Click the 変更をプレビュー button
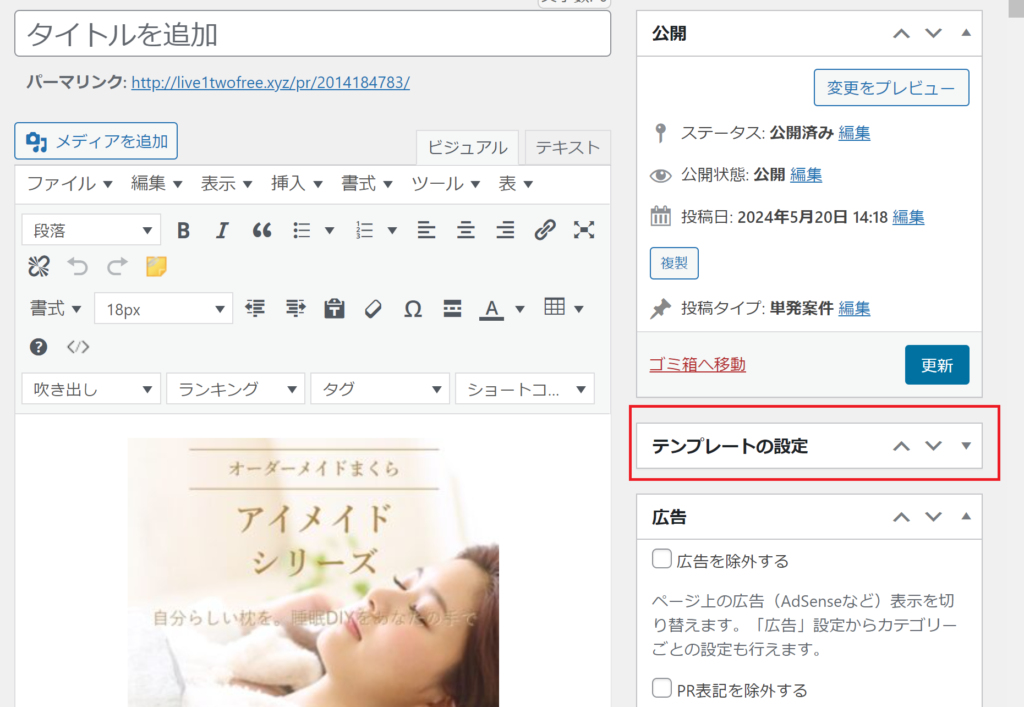1024x707 pixels. tap(891, 87)
